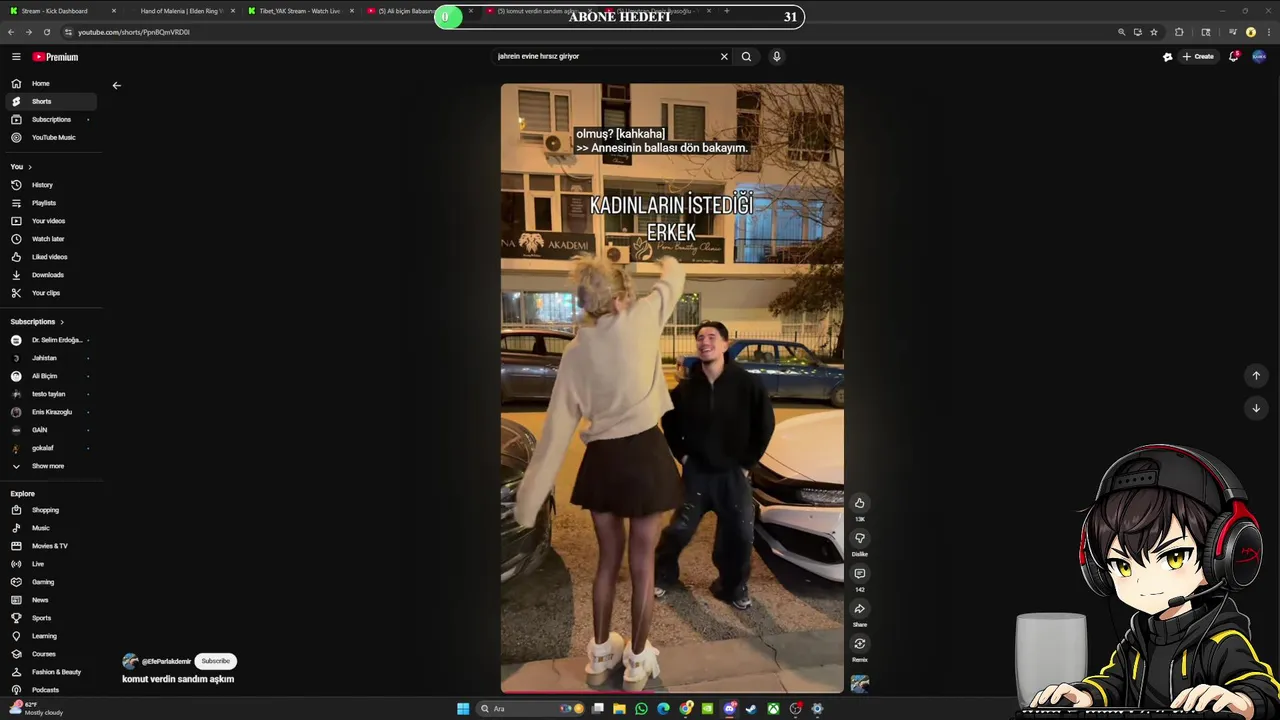Open YouTube Music from the sidebar

tap(50, 137)
